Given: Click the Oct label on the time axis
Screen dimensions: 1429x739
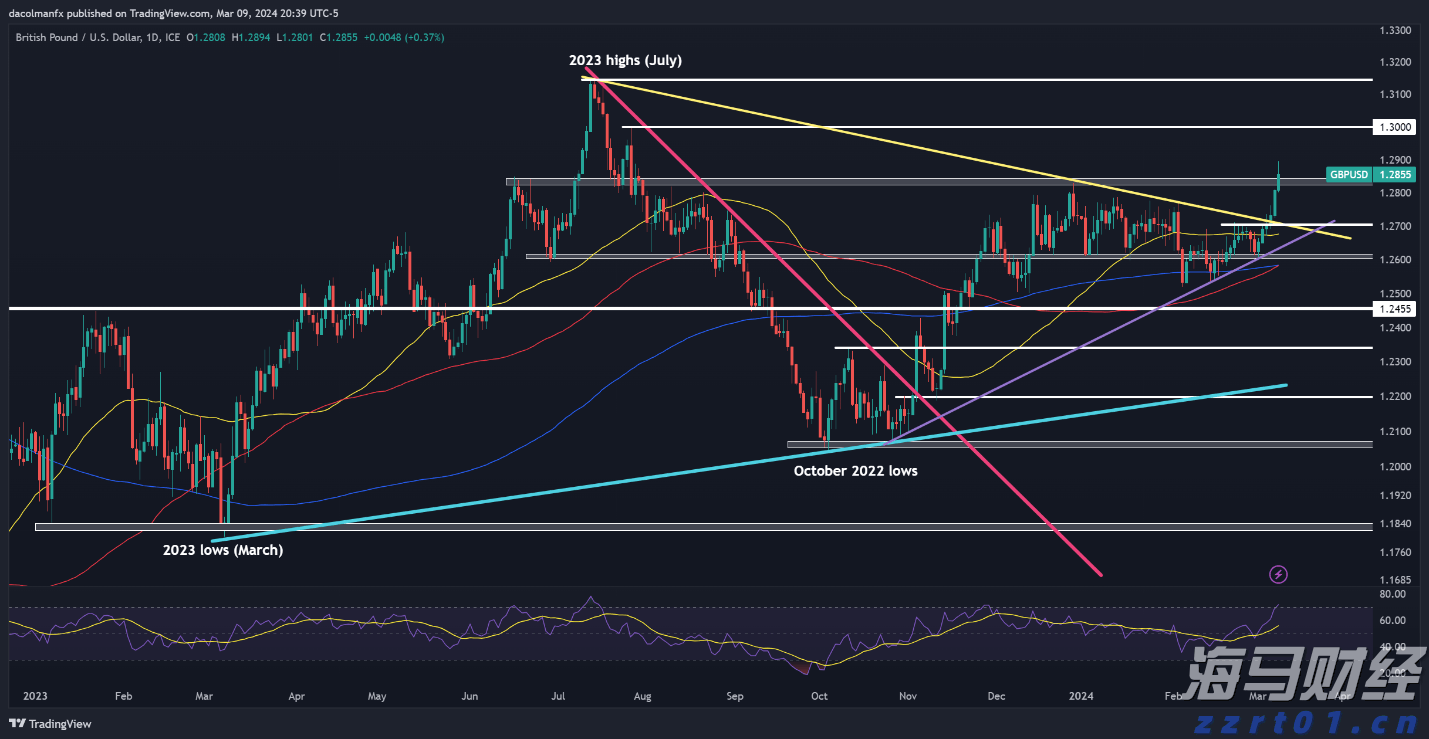Looking at the screenshot, I should 819,694.
